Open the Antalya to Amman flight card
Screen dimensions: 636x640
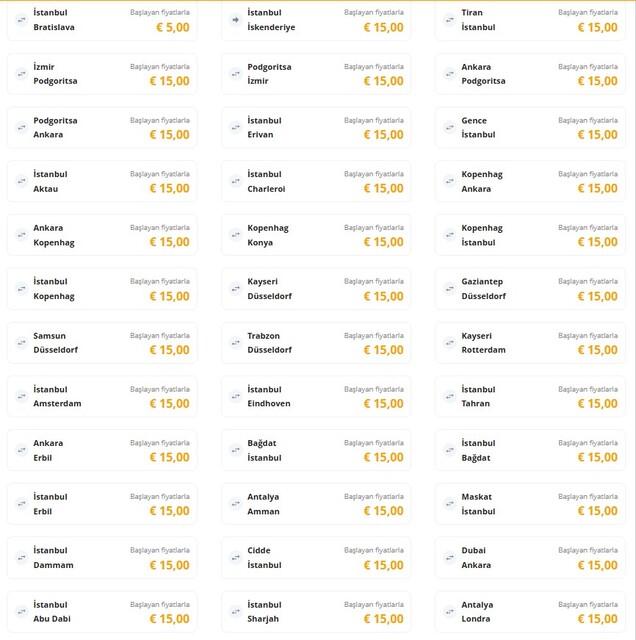click(315, 504)
